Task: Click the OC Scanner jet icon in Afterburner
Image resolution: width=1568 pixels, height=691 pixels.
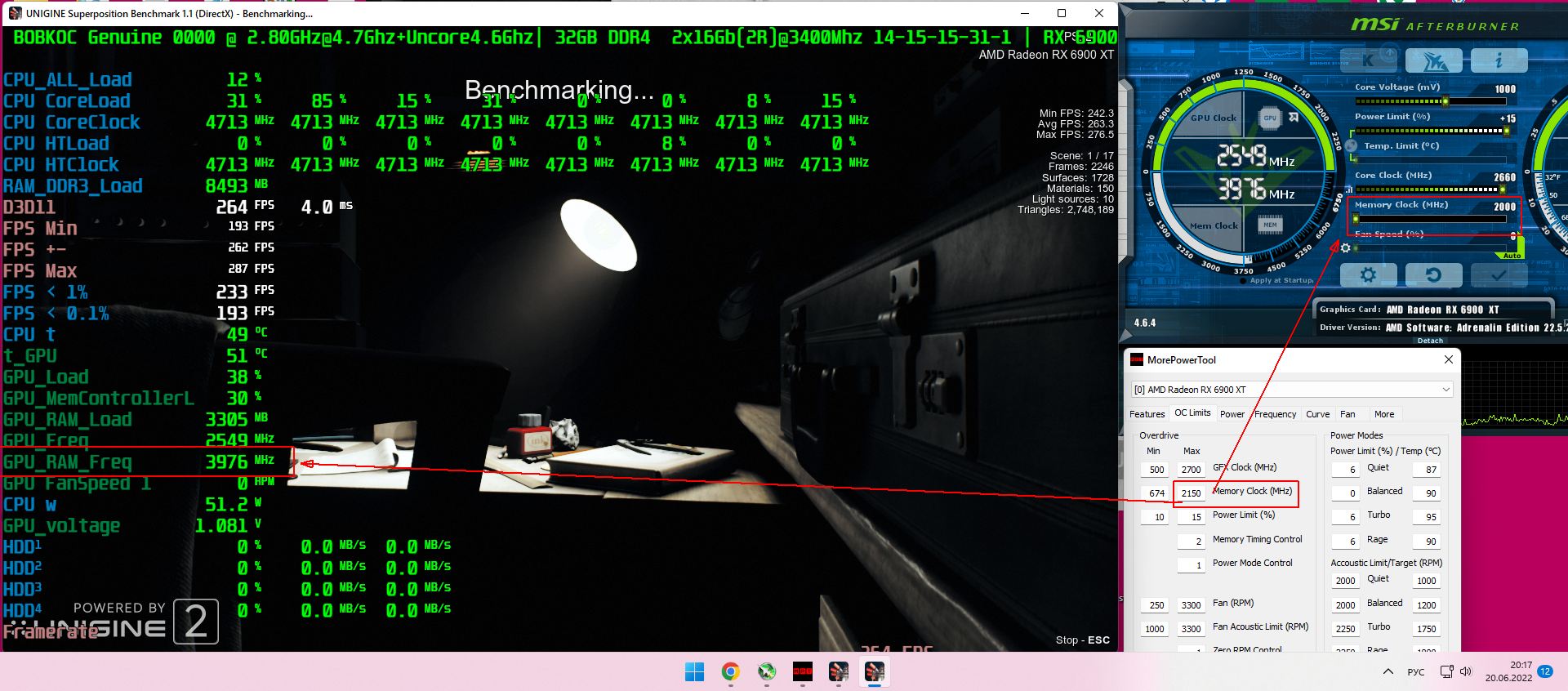Action: click(1434, 60)
